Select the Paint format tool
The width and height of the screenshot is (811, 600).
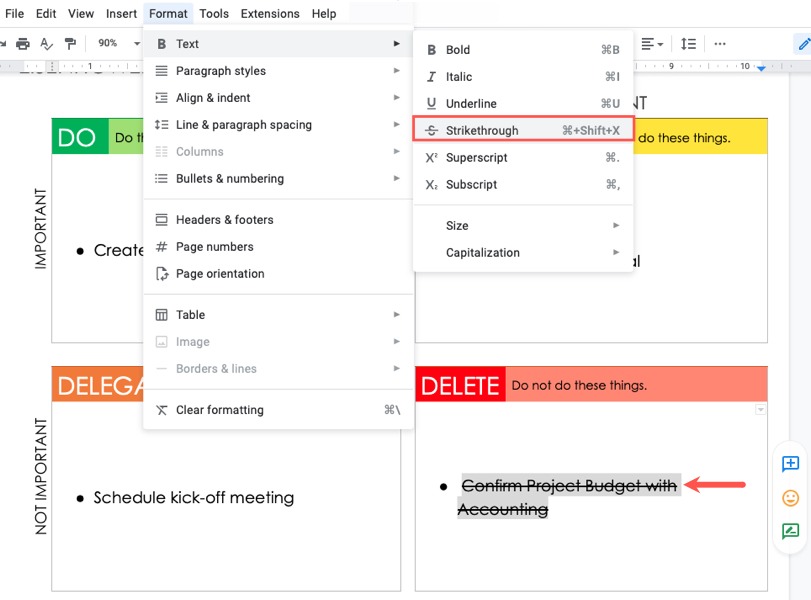click(70, 44)
